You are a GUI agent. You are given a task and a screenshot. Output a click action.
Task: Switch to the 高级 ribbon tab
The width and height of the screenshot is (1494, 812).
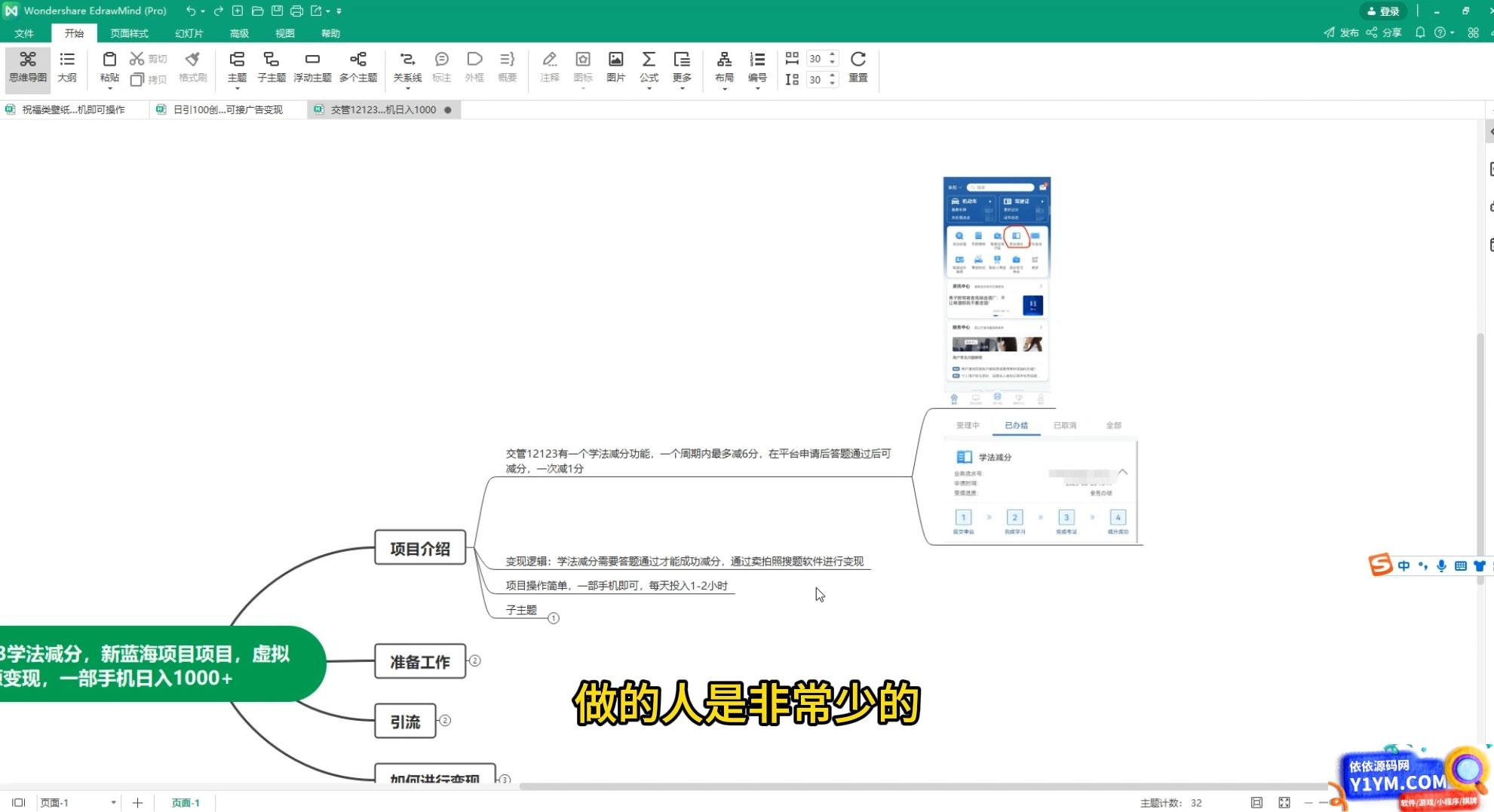coord(239,33)
